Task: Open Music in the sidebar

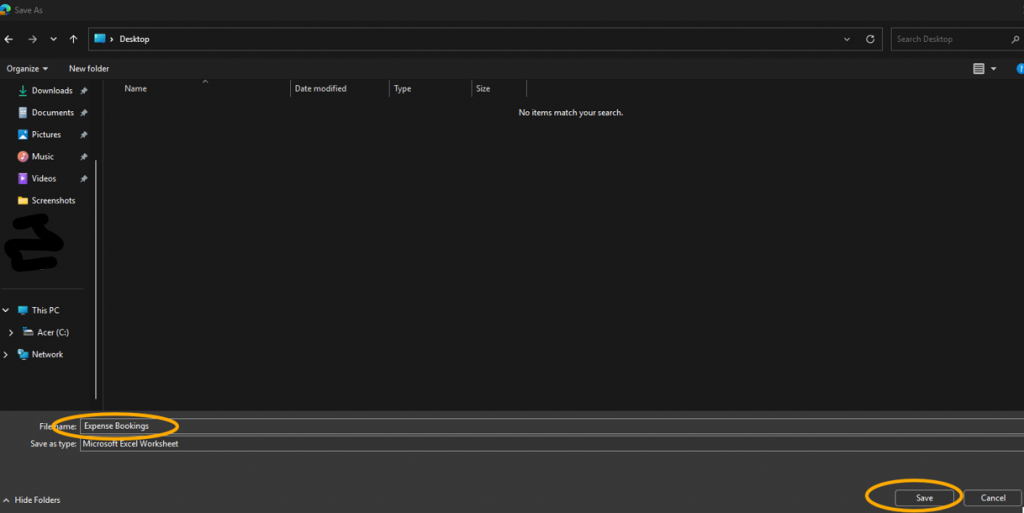Action: pos(42,157)
